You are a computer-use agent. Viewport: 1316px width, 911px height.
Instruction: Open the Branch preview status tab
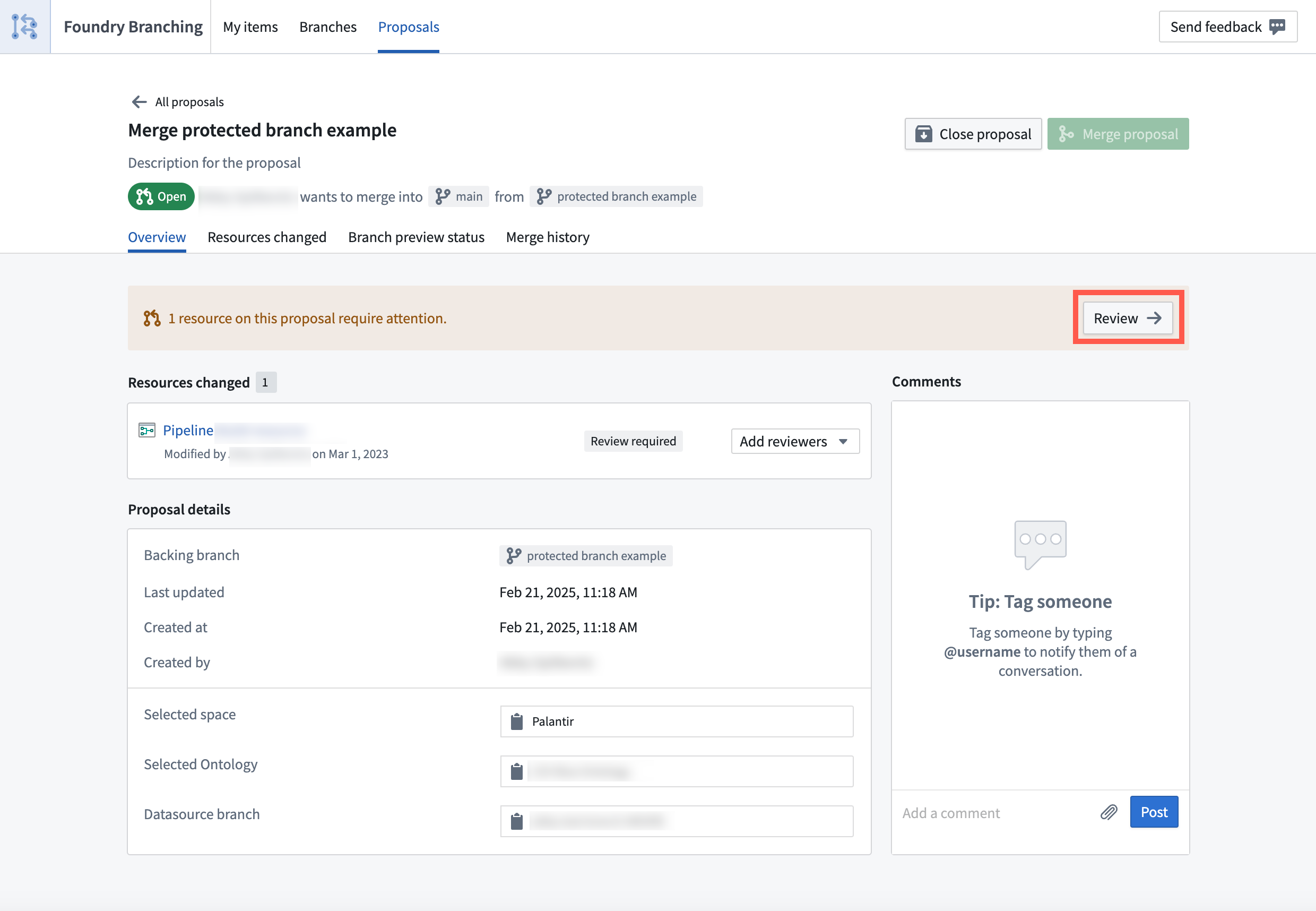(x=416, y=237)
